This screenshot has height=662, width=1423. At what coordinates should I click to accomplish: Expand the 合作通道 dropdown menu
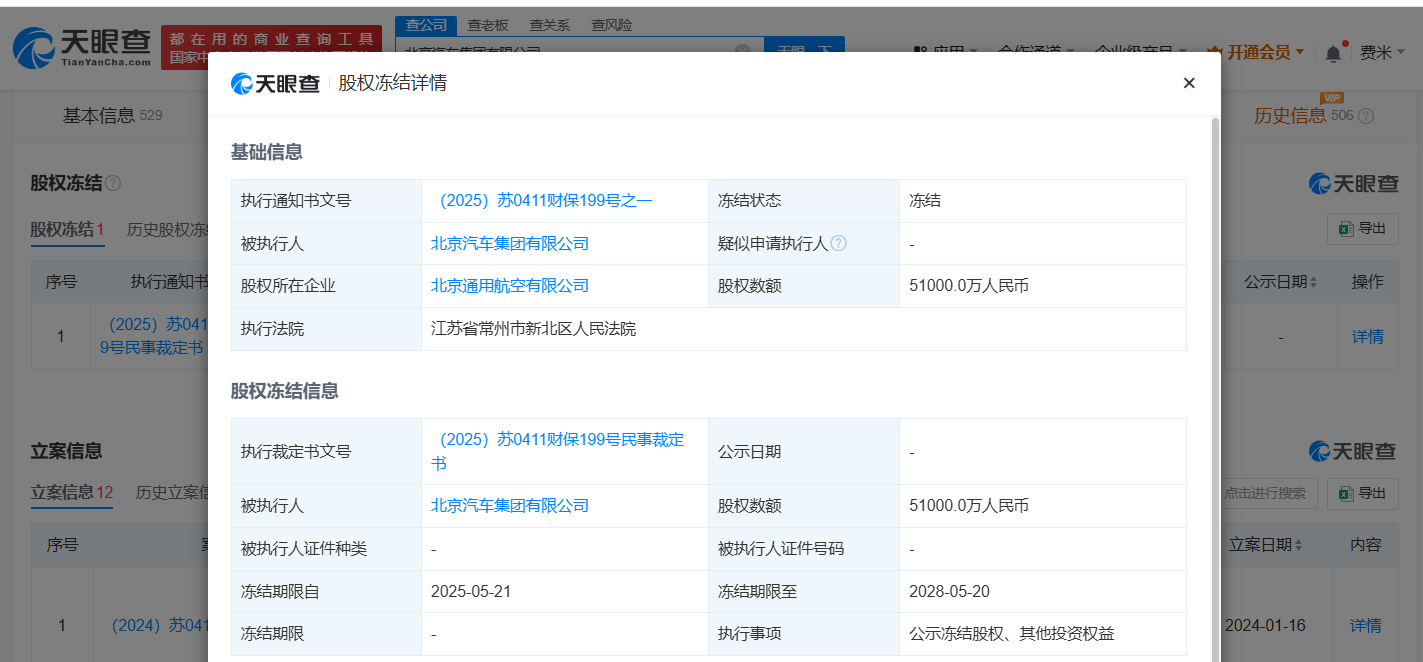point(1037,52)
